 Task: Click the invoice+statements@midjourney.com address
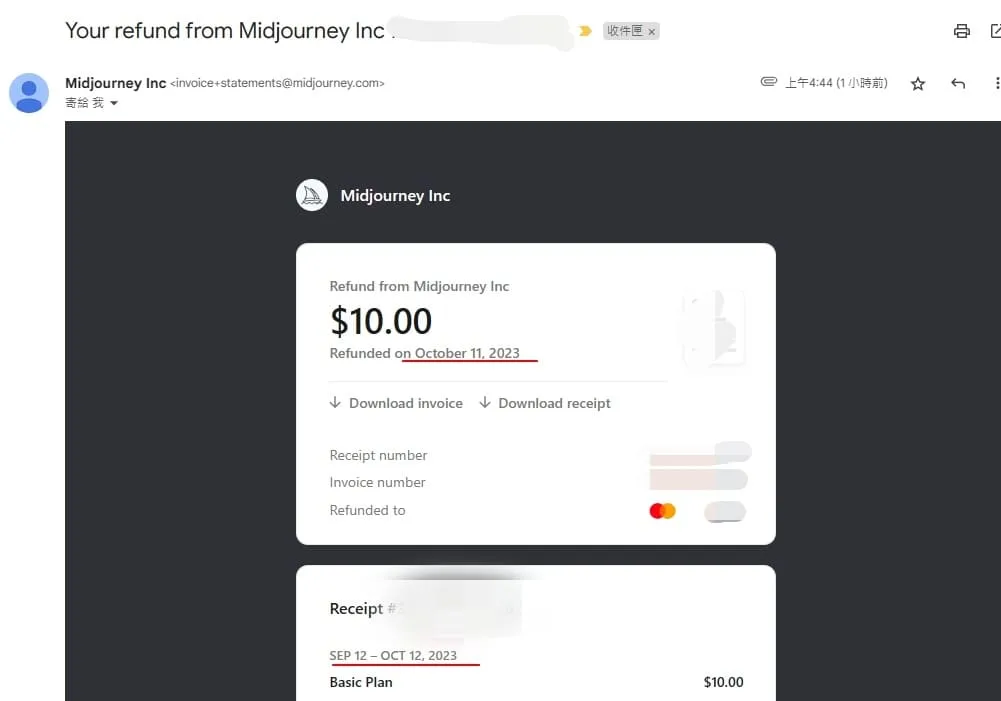click(x=277, y=84)
